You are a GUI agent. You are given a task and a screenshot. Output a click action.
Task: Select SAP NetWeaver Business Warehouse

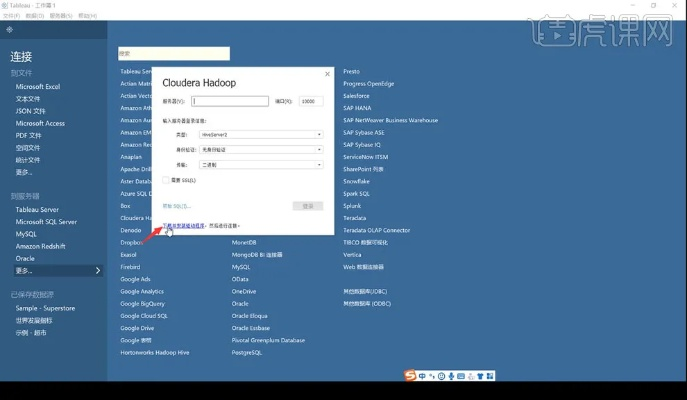[x=390, y=120]
